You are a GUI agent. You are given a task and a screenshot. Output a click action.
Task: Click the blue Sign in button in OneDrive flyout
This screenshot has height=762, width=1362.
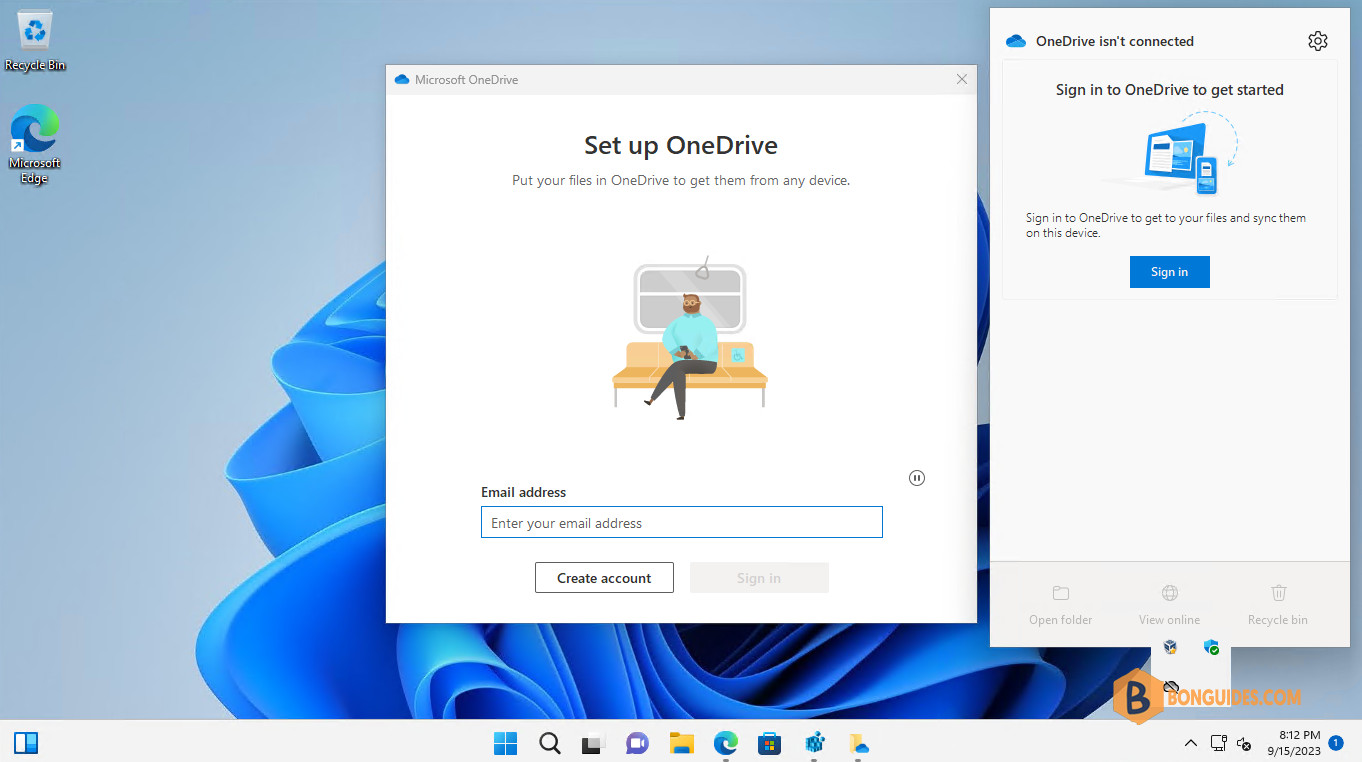(x=1169, y=272)
